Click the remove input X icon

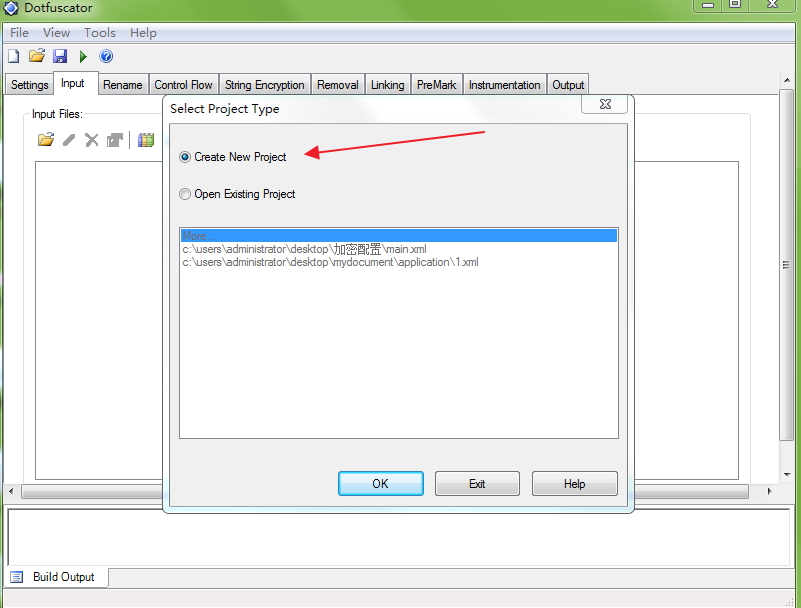92,140
